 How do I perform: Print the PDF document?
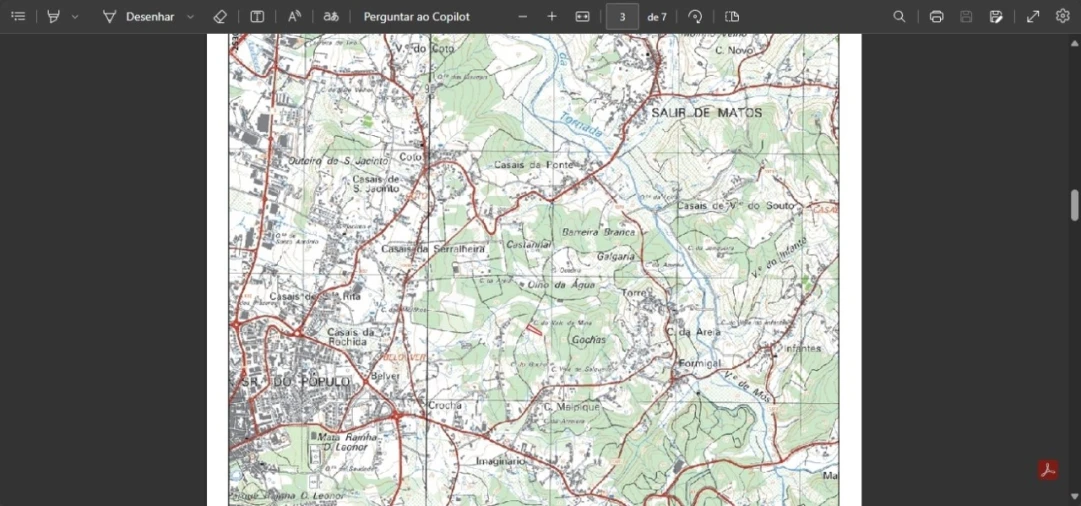pyautogui.click(x=936, y=17)
